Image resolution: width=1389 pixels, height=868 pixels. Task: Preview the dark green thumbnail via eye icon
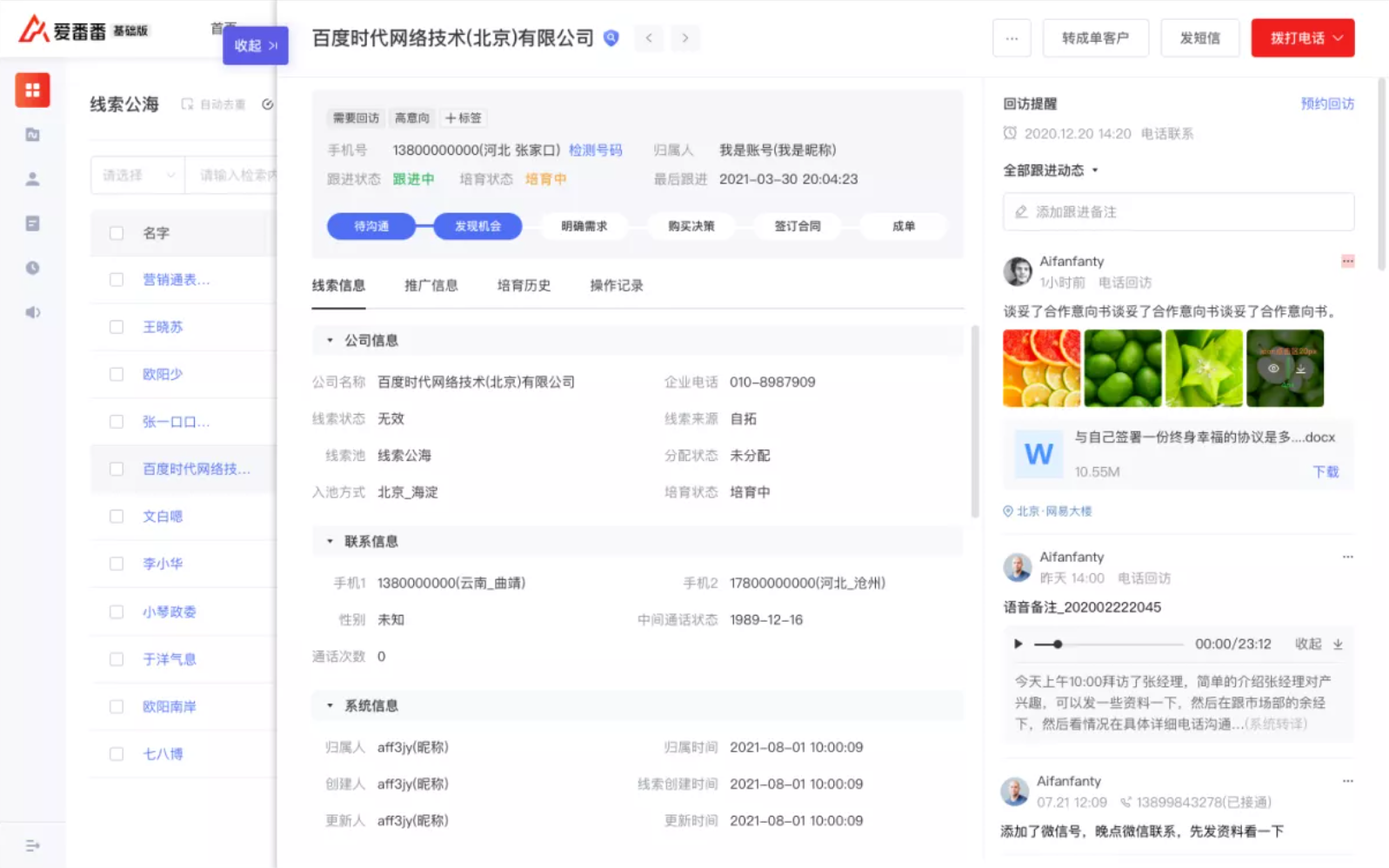pyautogui.click(x=1272, y=369)
